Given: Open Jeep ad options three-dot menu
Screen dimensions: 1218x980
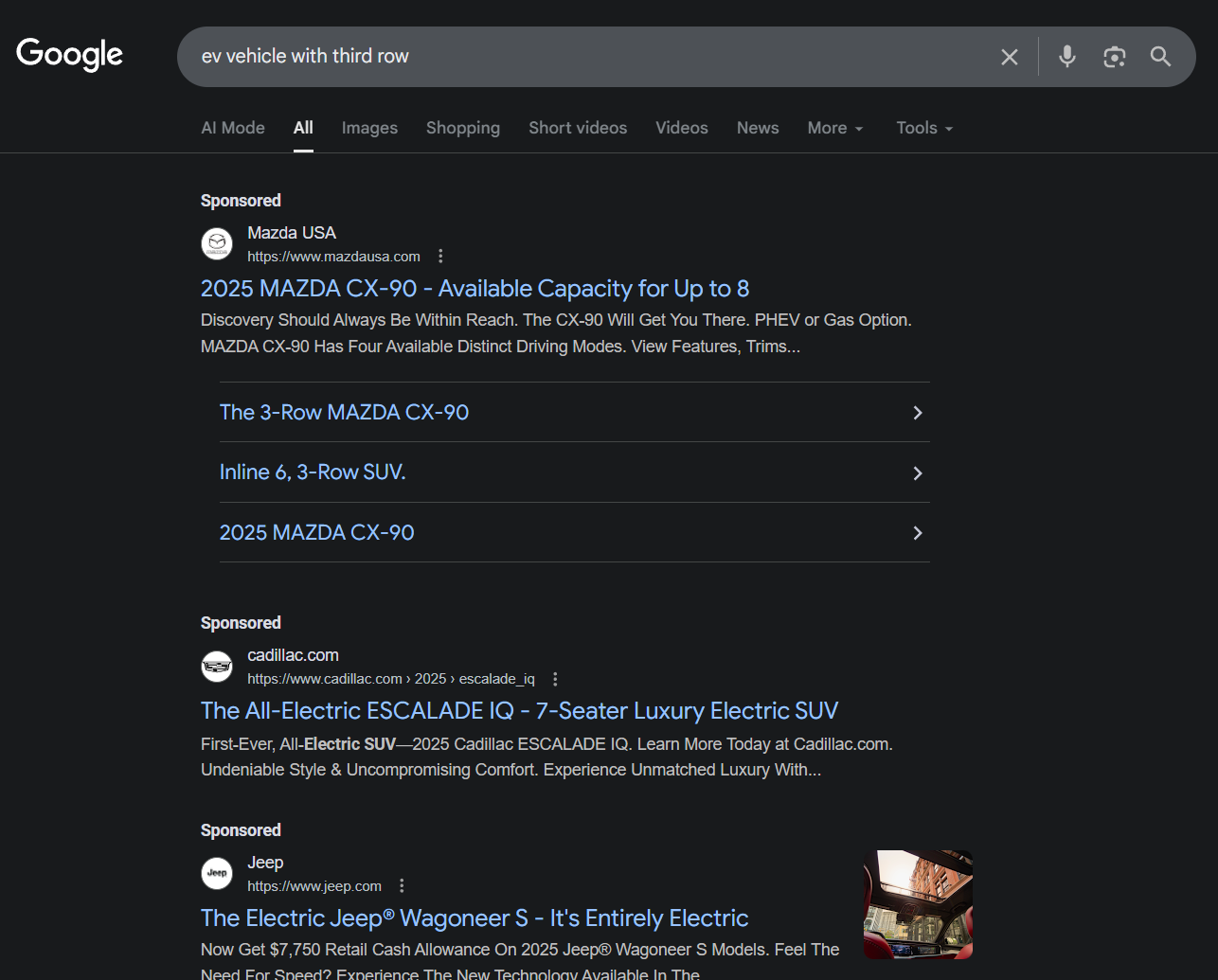Looking at the screenshot, I should pos(402,886).
